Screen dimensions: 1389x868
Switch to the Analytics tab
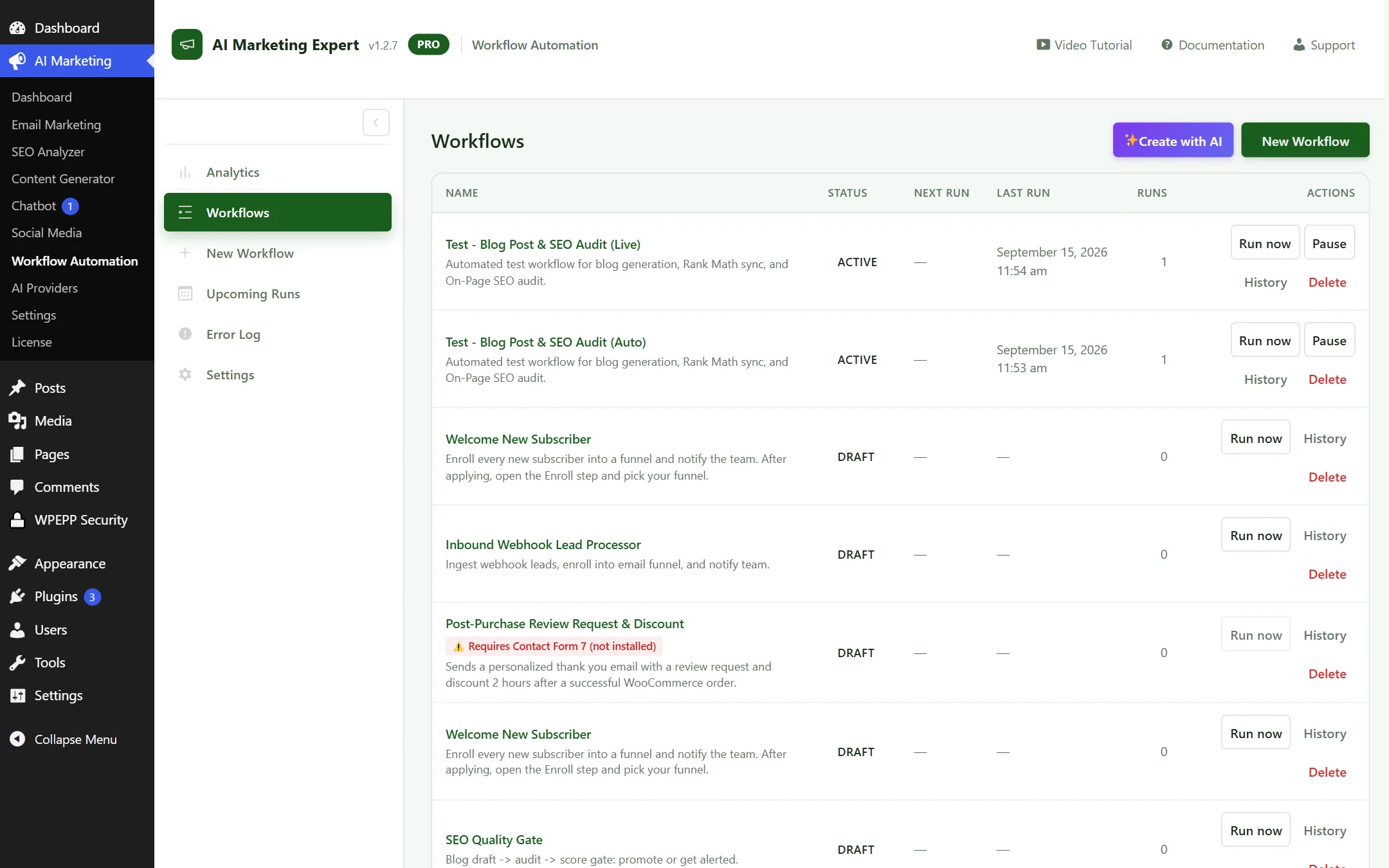(x=278, y=172)
